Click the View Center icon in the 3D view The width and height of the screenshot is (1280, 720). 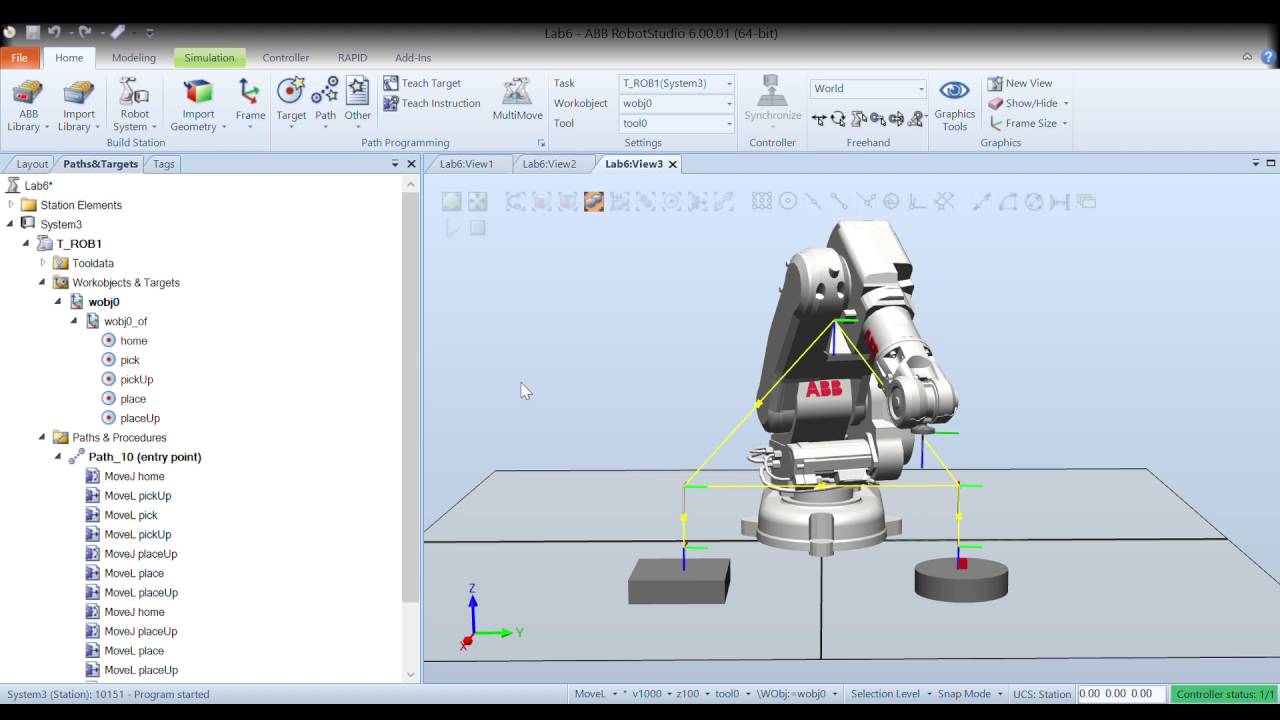point(478,202)
